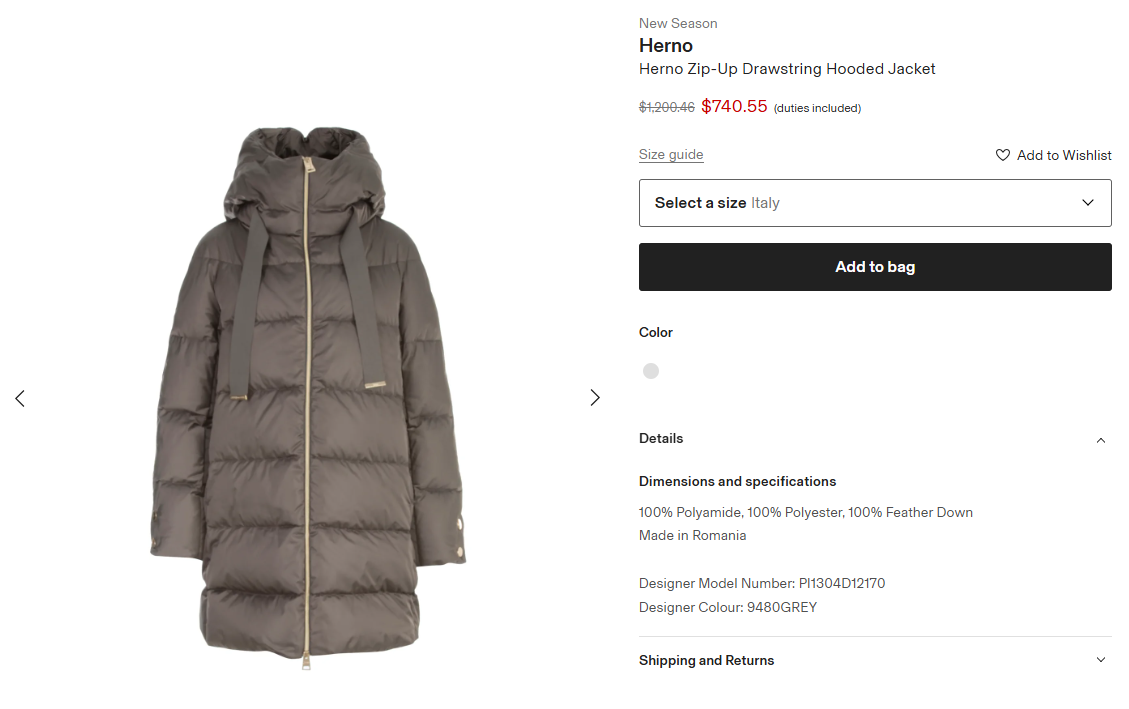This screenshot has height=709, width=1129.
Task: Click the 'Add to Wishlist' text
Action: tap(1064, 155)
